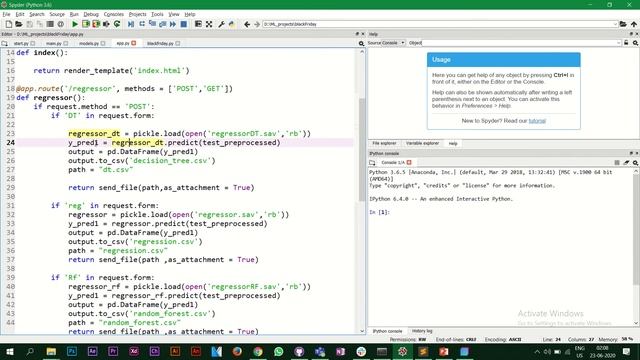Step out (run until return) debug icon
Image resolution: width=640 pixels, height=360 pixels.
point(162,24)
